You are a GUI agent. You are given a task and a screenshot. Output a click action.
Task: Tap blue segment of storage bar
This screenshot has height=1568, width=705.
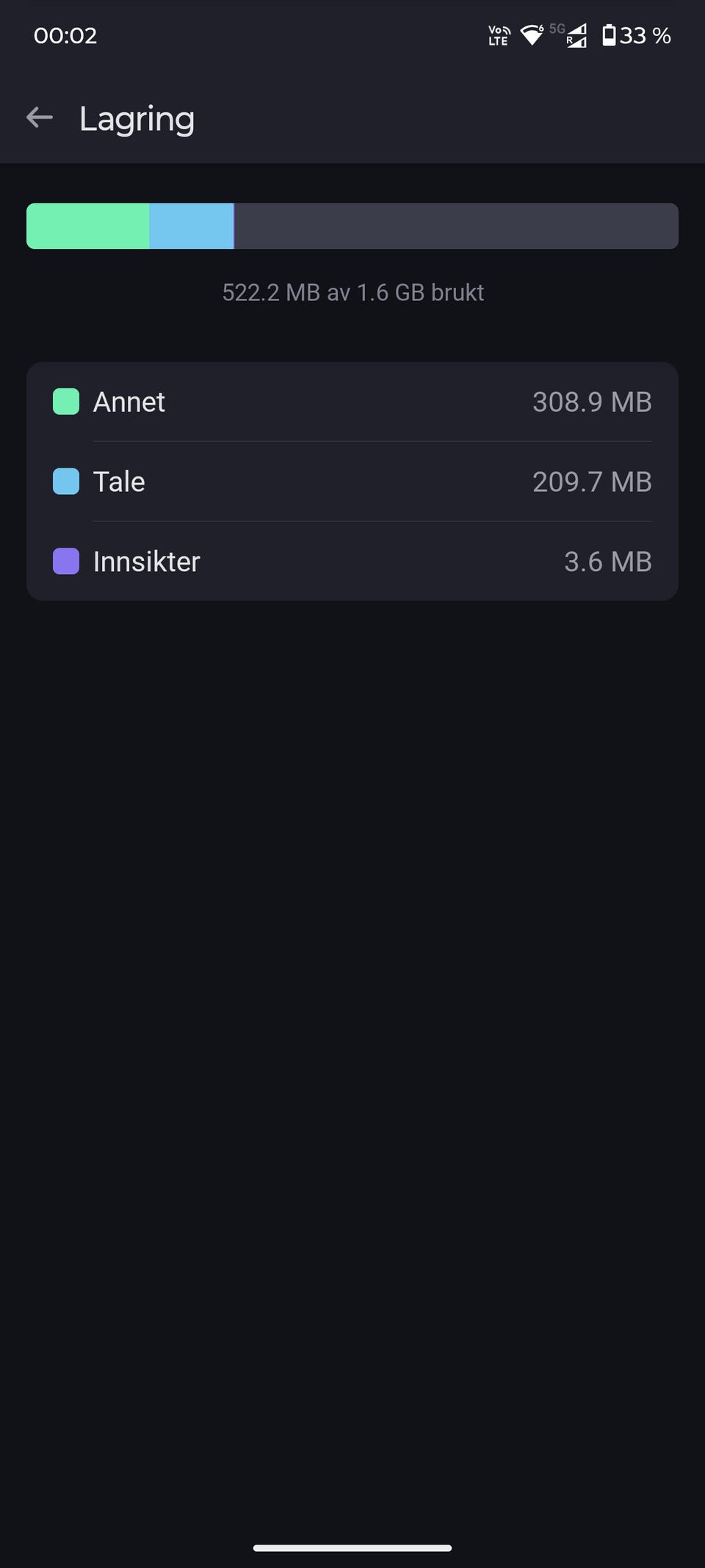tap(191, 226)
